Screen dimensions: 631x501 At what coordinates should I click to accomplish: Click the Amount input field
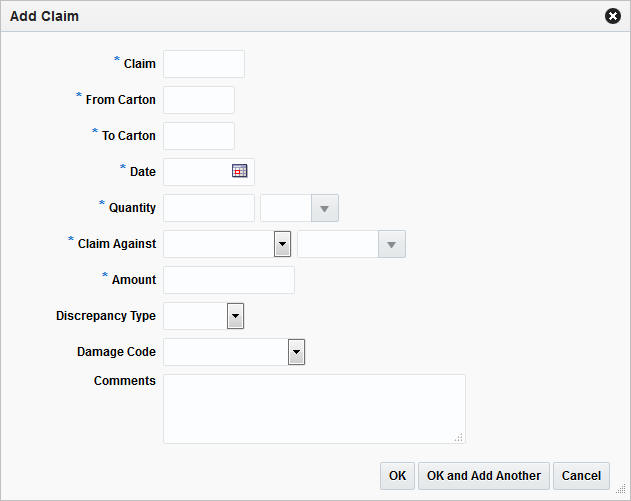click(x=229, y=280)
